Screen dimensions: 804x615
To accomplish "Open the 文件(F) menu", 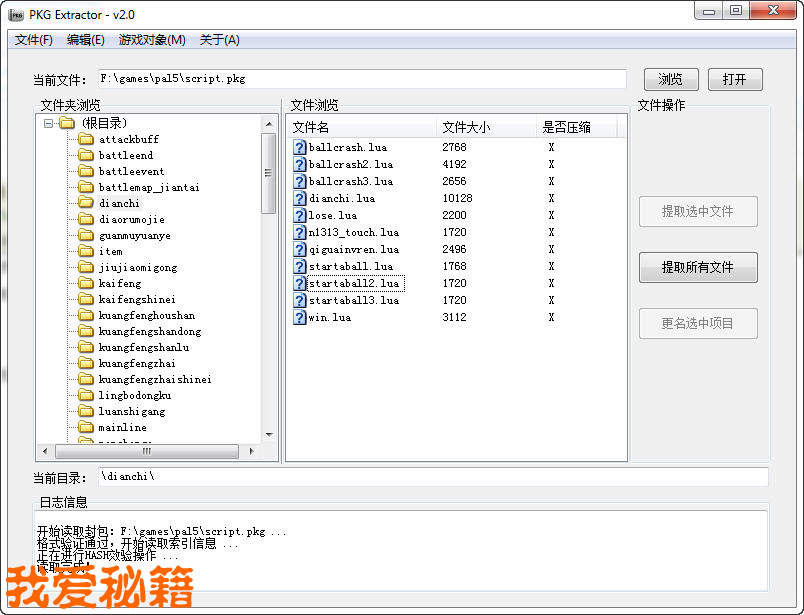I will [34, 40].
